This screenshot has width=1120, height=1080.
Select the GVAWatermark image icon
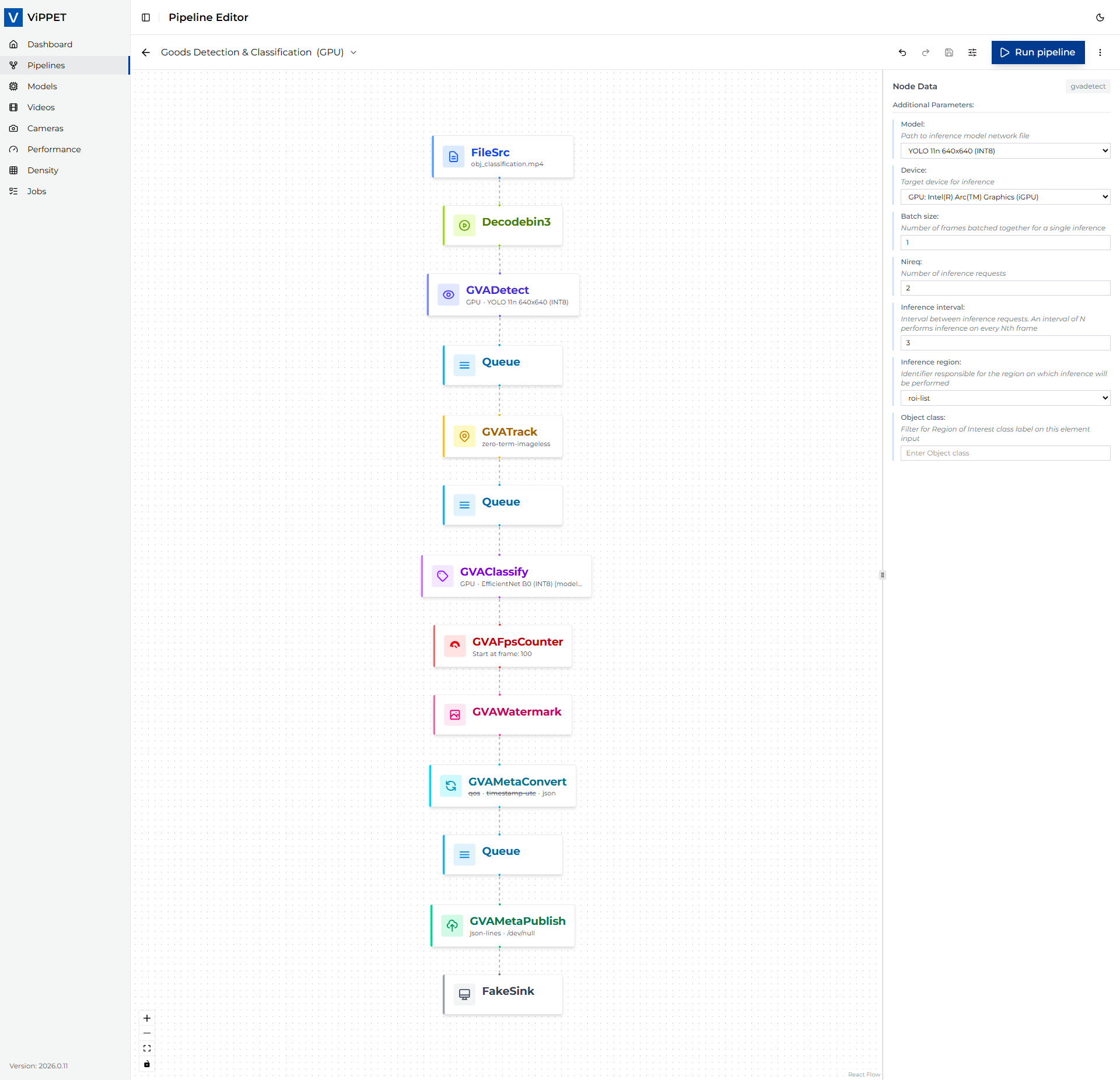click(454, 715)
